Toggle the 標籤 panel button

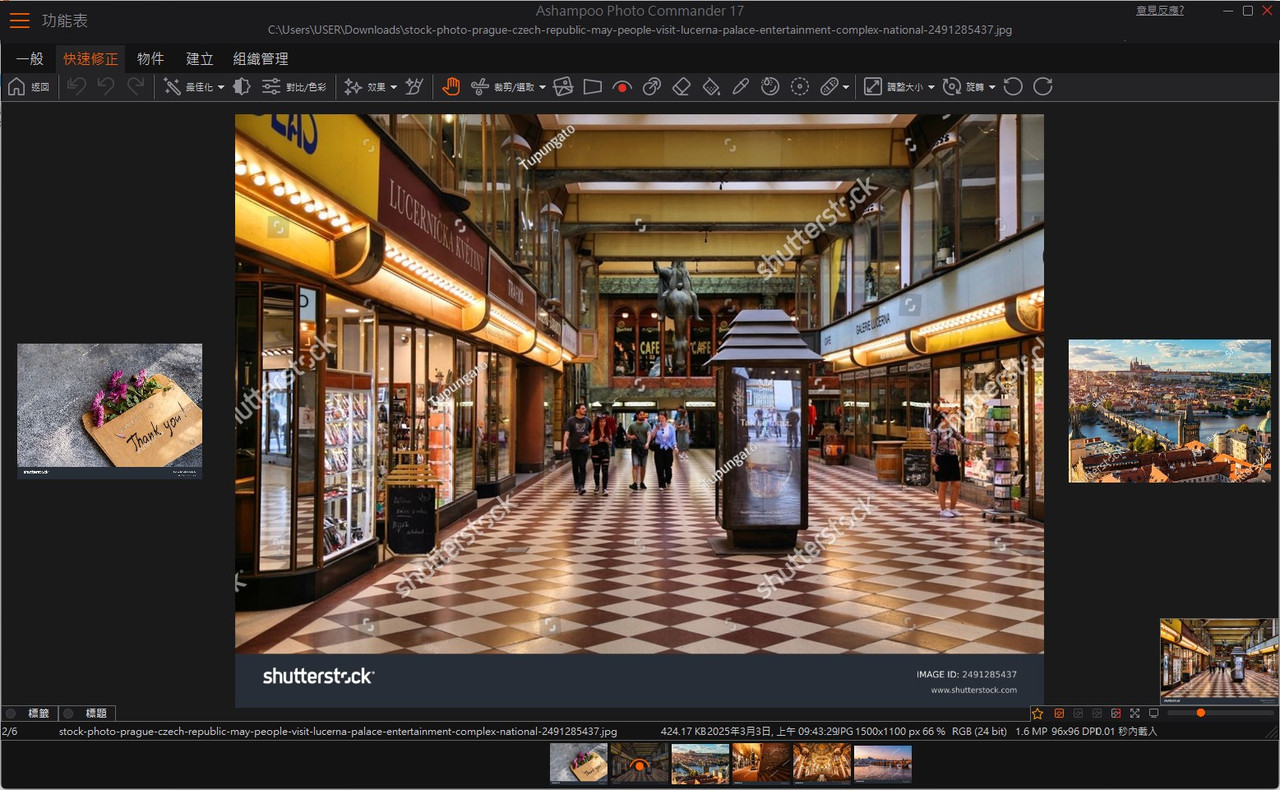coord(29,713)
